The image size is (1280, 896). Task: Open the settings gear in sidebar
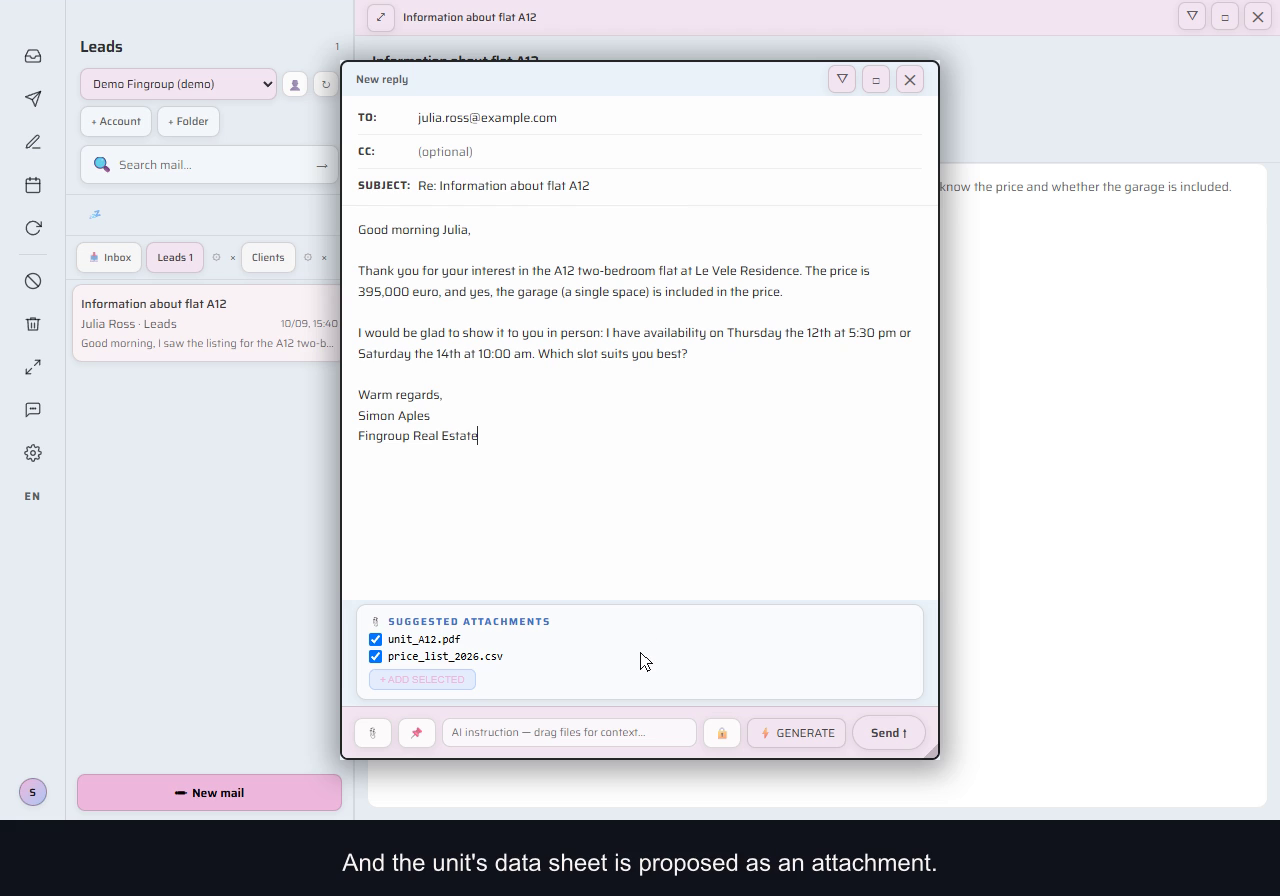[33, 453]
